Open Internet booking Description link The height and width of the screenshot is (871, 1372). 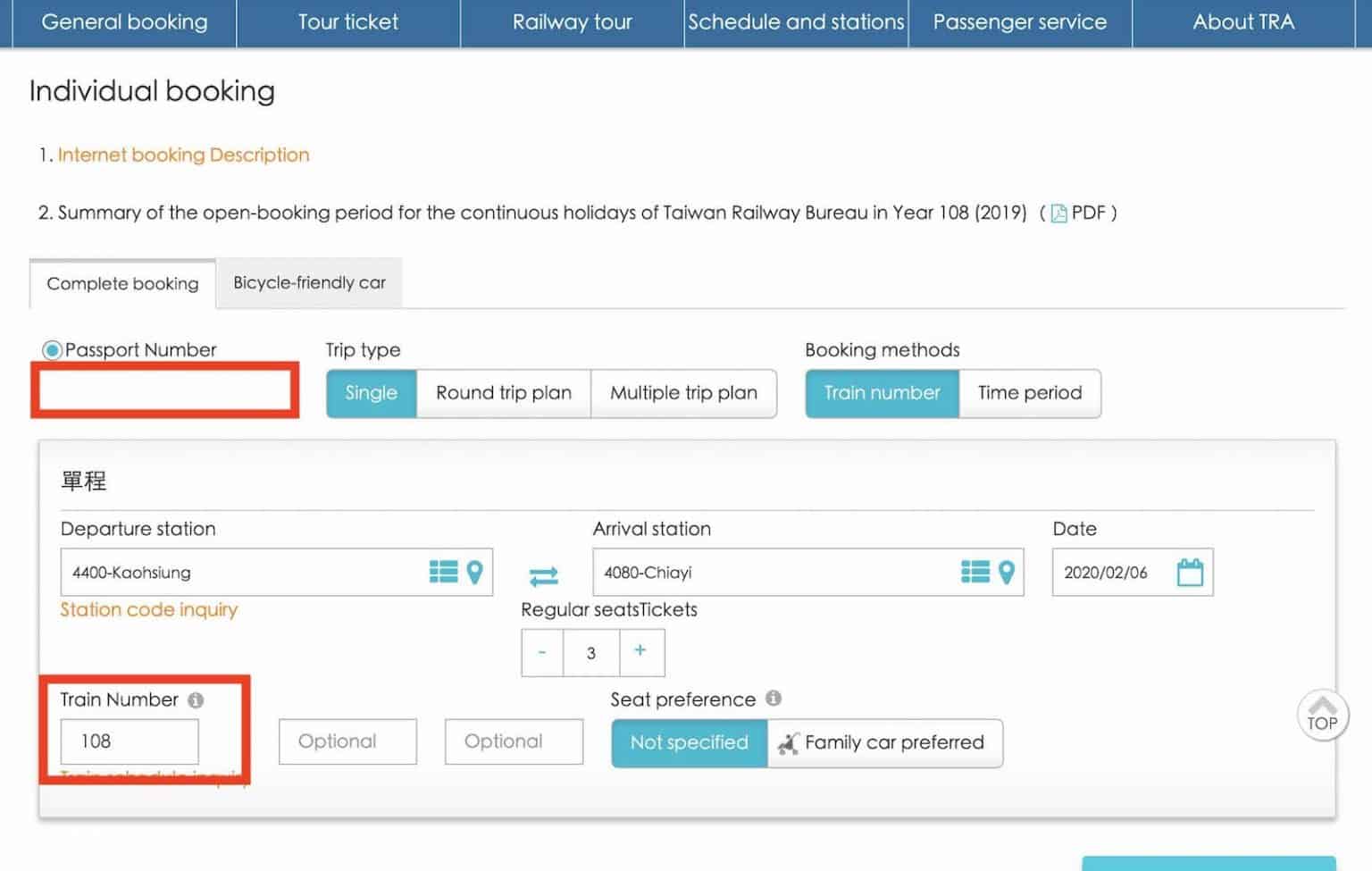[183, 155]
